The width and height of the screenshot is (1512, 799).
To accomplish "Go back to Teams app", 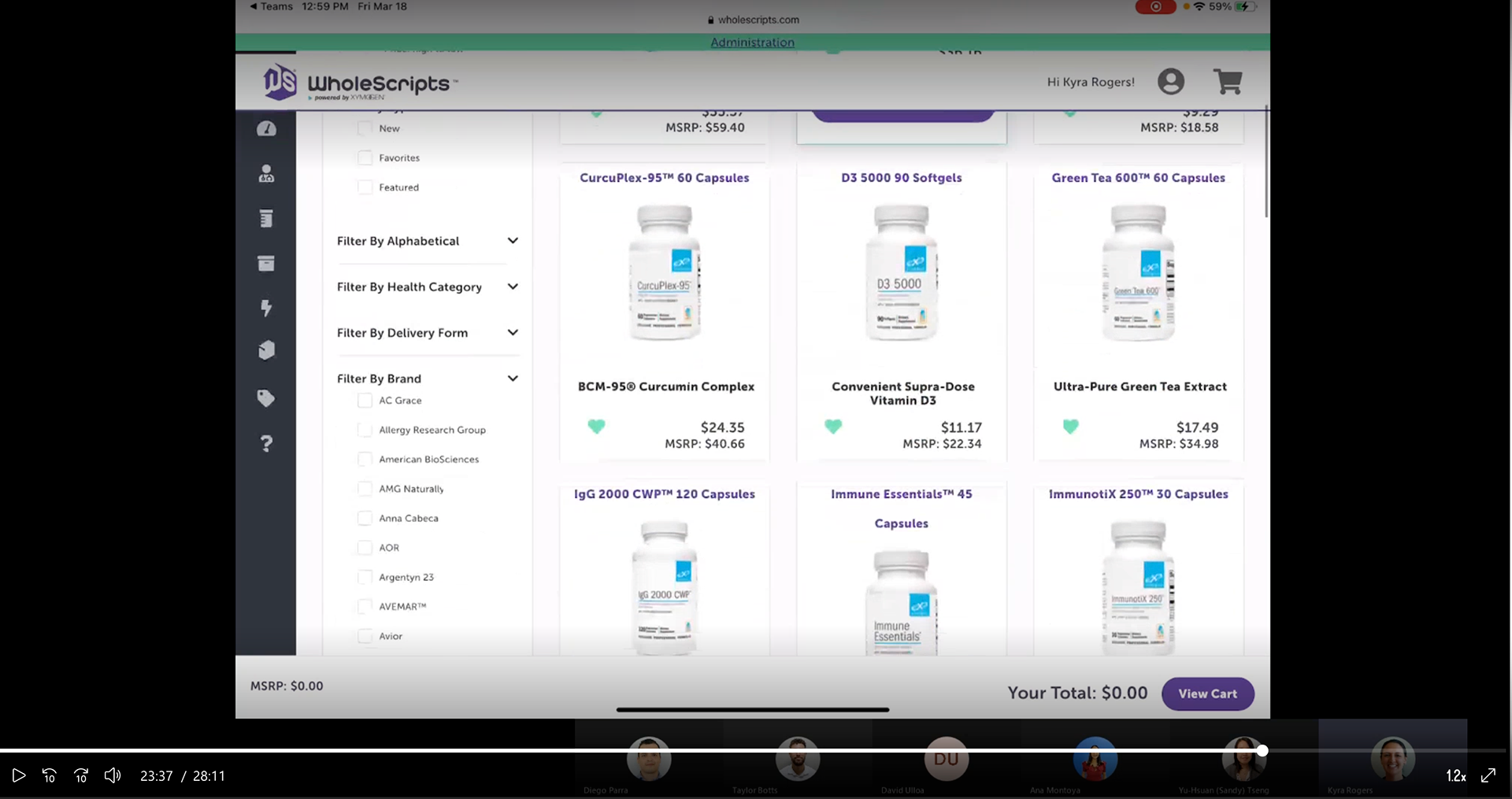I will coord(271,6).
